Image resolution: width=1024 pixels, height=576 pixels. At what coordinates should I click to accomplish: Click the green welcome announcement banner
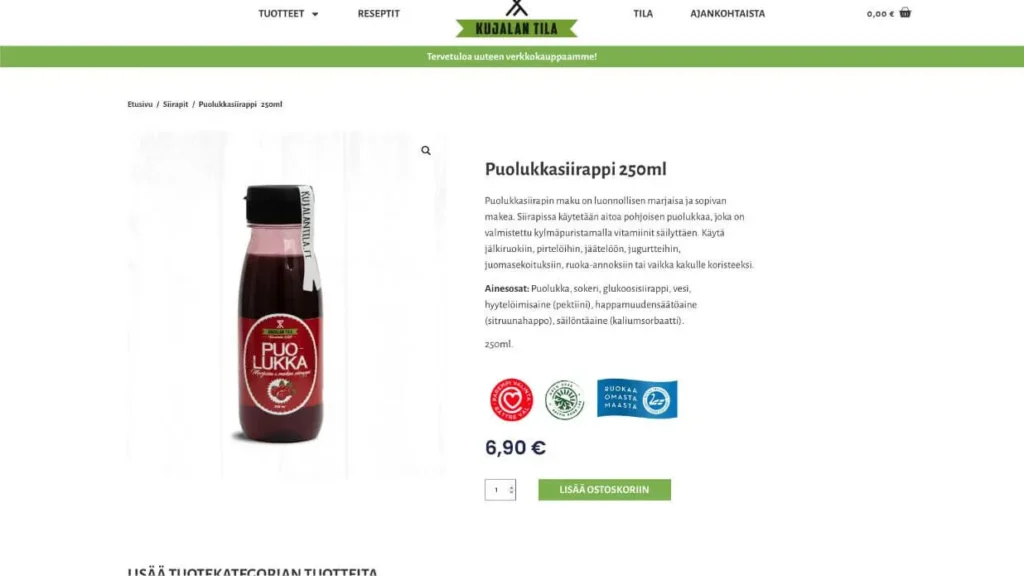click(512, 57)
